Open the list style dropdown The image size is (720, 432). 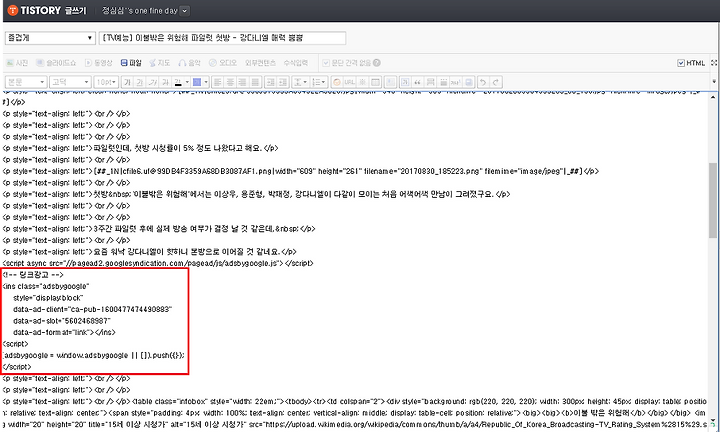point(319,82)
